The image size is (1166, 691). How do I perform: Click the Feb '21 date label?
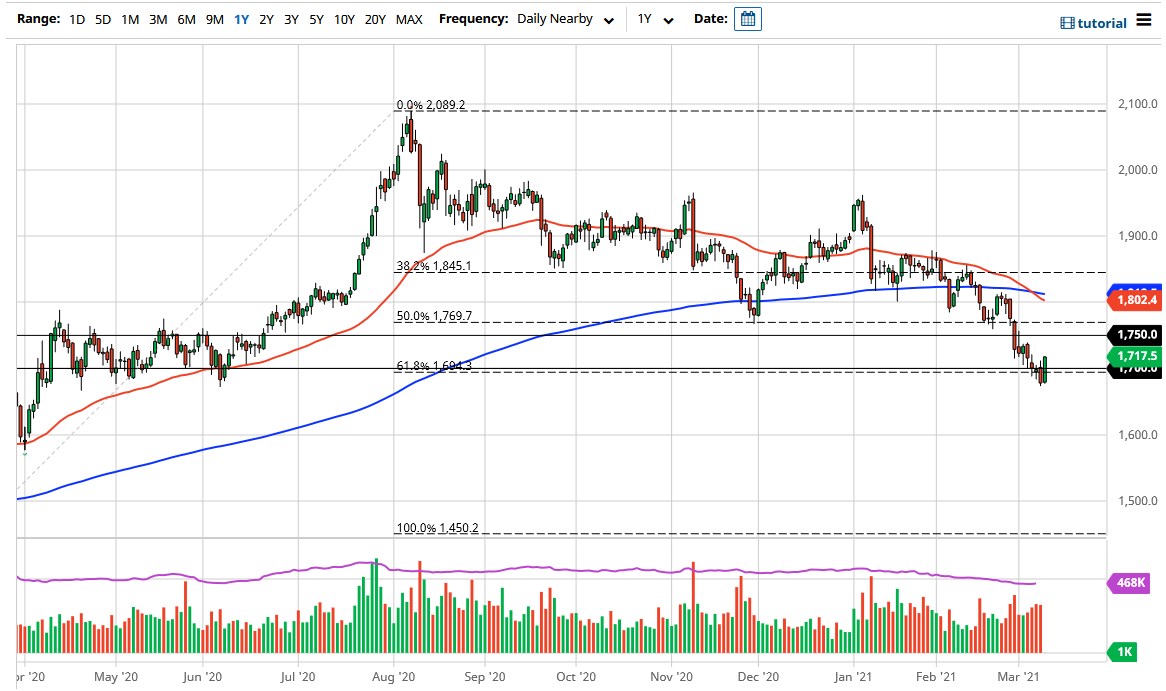click(935, 677)
